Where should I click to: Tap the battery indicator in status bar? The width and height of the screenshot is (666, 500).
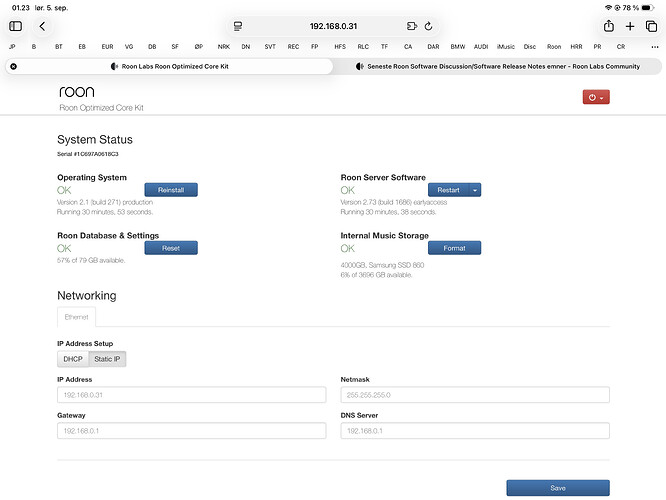pos(647,8)
